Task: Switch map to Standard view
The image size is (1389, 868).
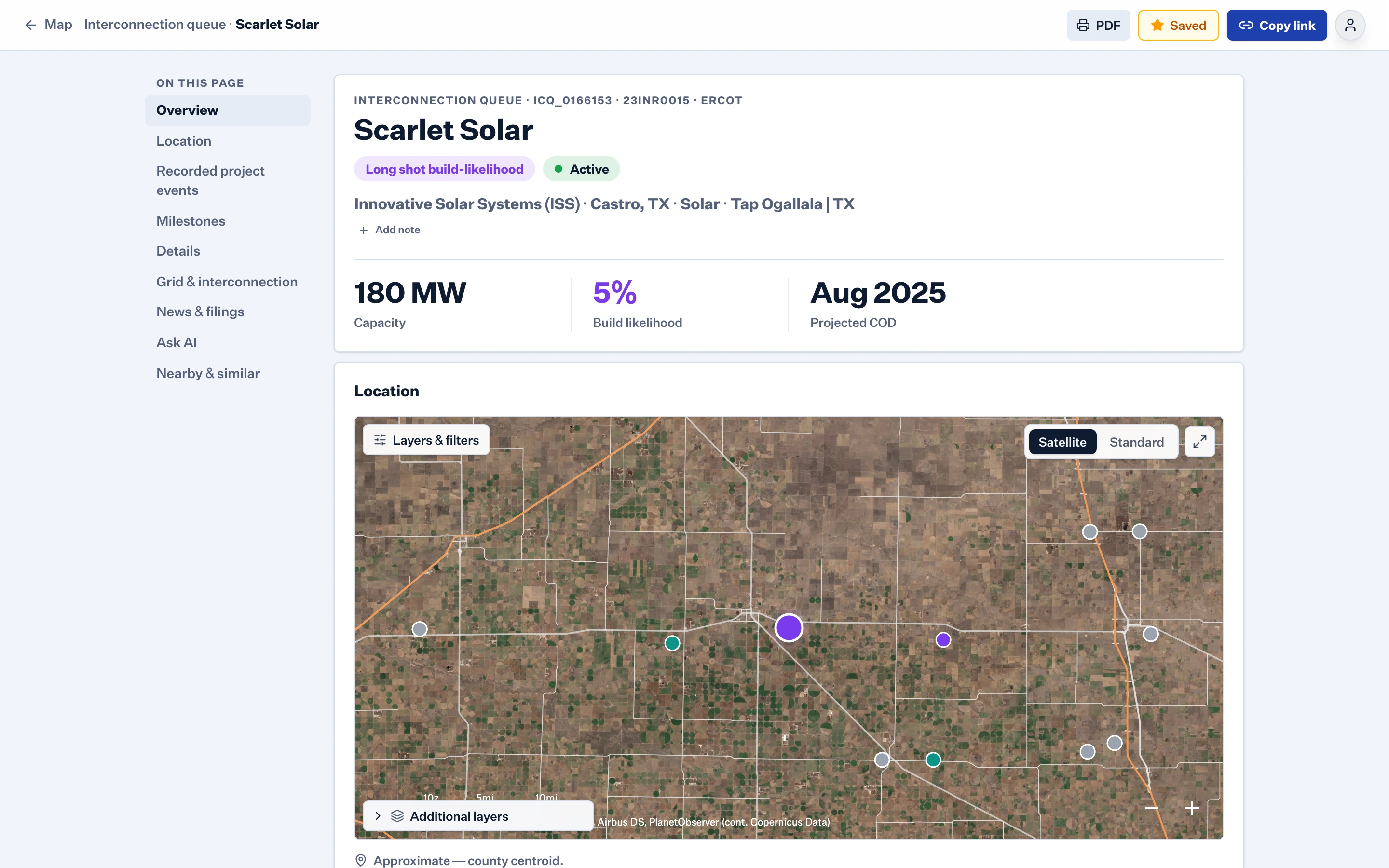Action: [x=1136, y=442]
